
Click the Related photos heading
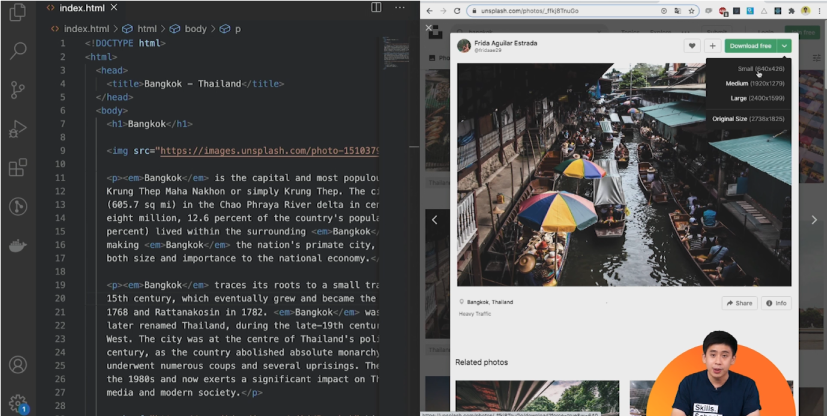tap(482, 362)
